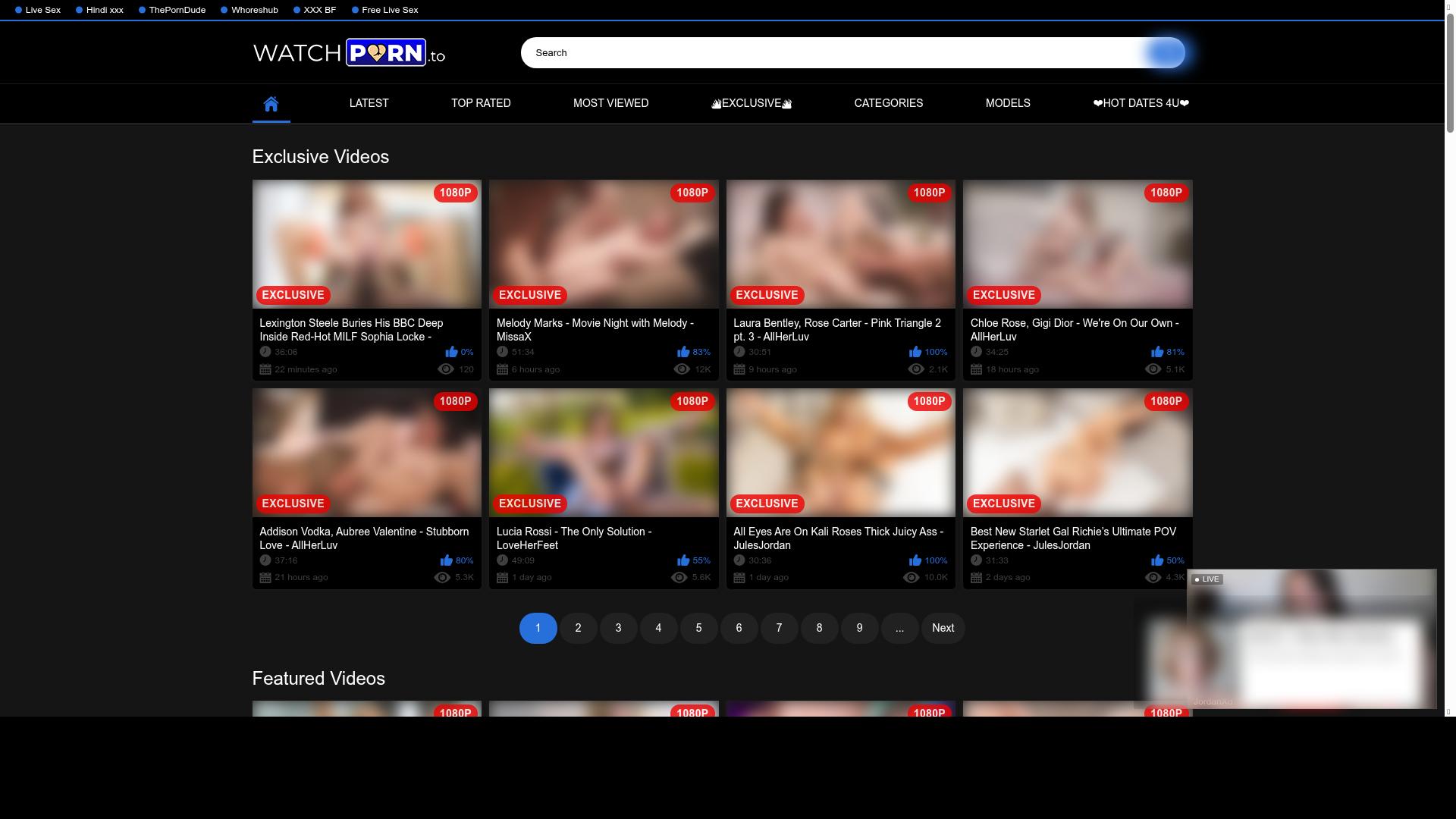
Task: Go to page 2 of Exclusive Videos
Action: pyautogui.click(x=578, y=628)
